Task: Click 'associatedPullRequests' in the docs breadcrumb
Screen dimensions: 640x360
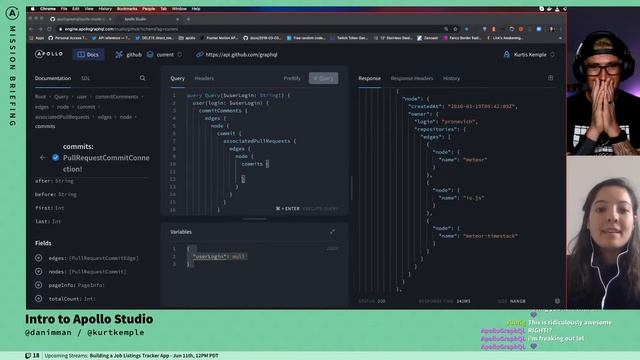Action: (62, 117)
